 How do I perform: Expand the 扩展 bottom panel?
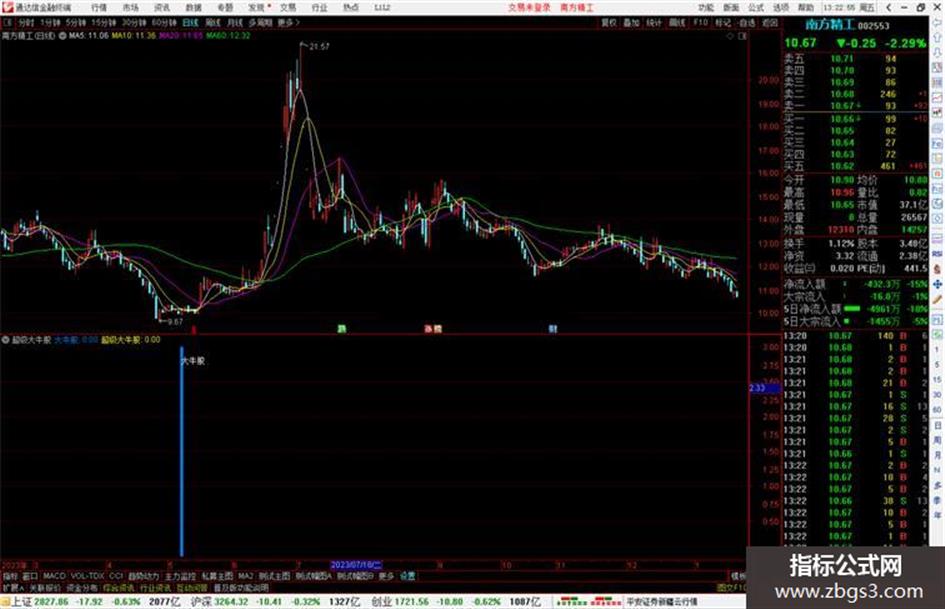click(x=13, y=587)
